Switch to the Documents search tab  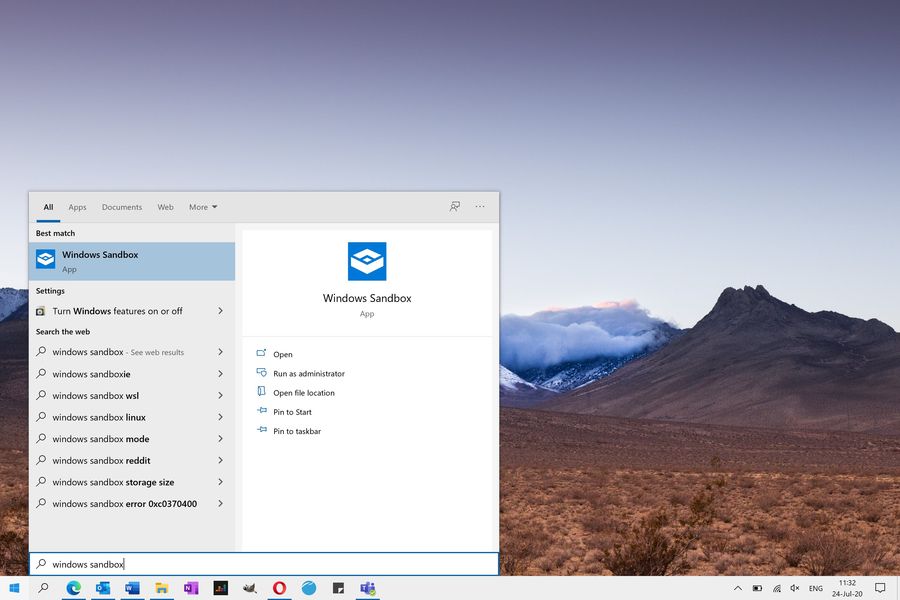(x=122, y=207)
